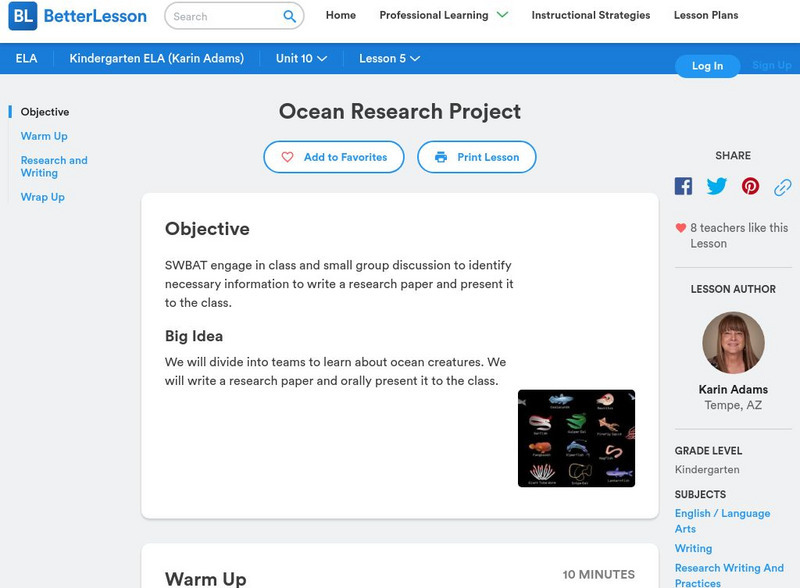This screenshot has height=588, width=800.
Task: Share lesson on Twitter
Action: [716, 186]
